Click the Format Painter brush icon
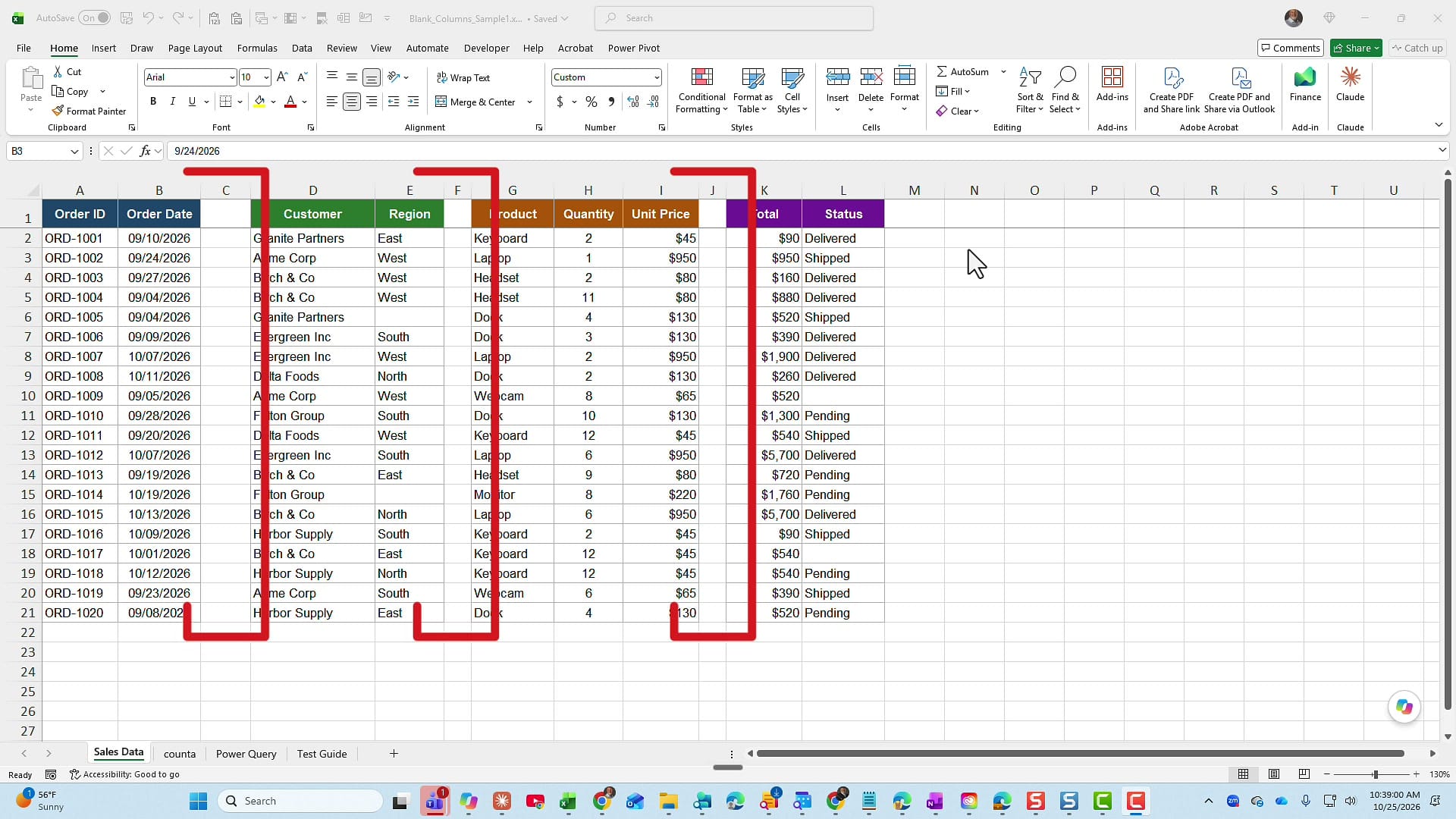The image size is (1456, 819). (x=58, y=111)
